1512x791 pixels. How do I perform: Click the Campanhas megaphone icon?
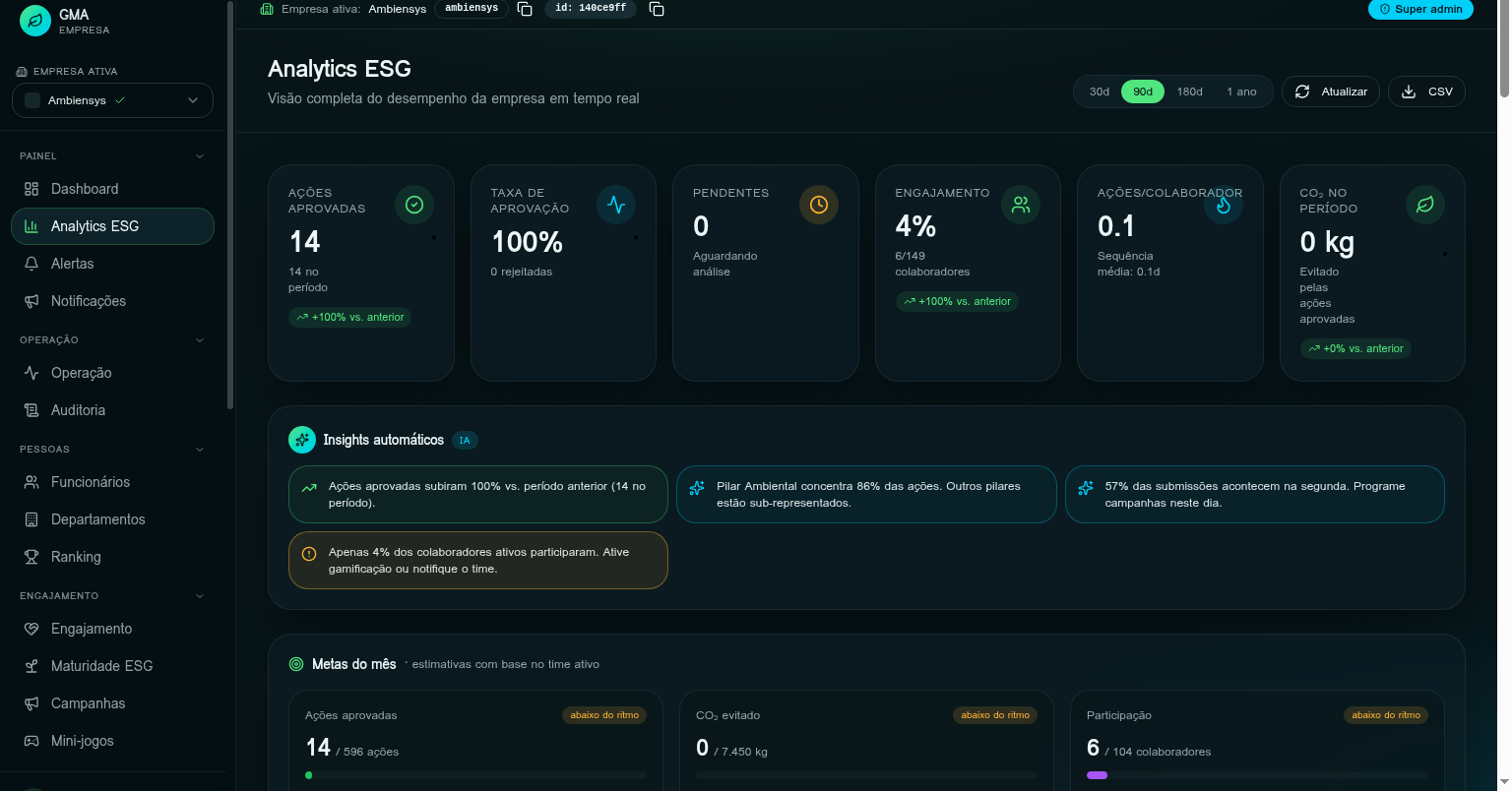(x=31, y=703)
